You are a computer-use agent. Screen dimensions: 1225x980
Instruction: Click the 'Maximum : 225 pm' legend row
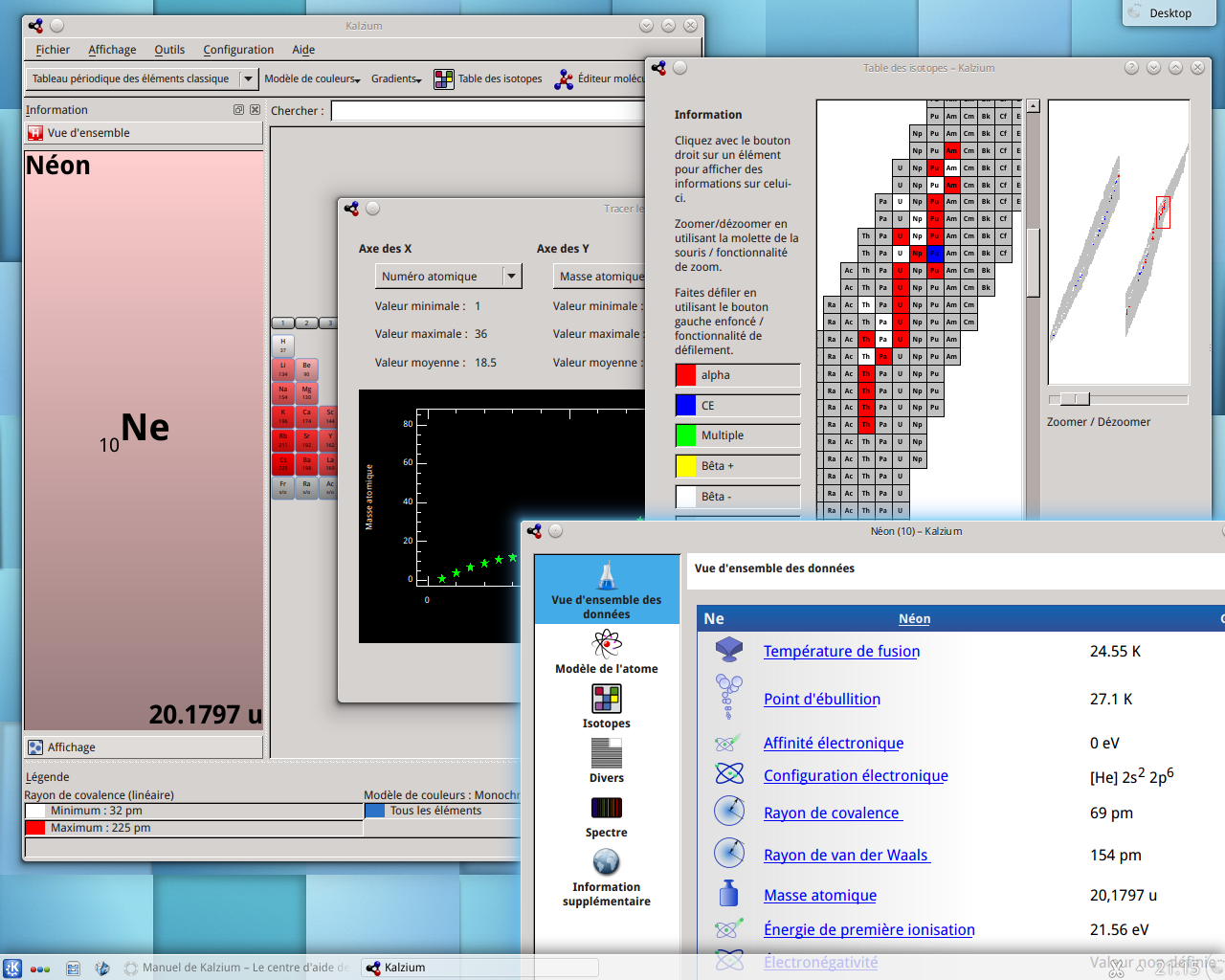194,828
